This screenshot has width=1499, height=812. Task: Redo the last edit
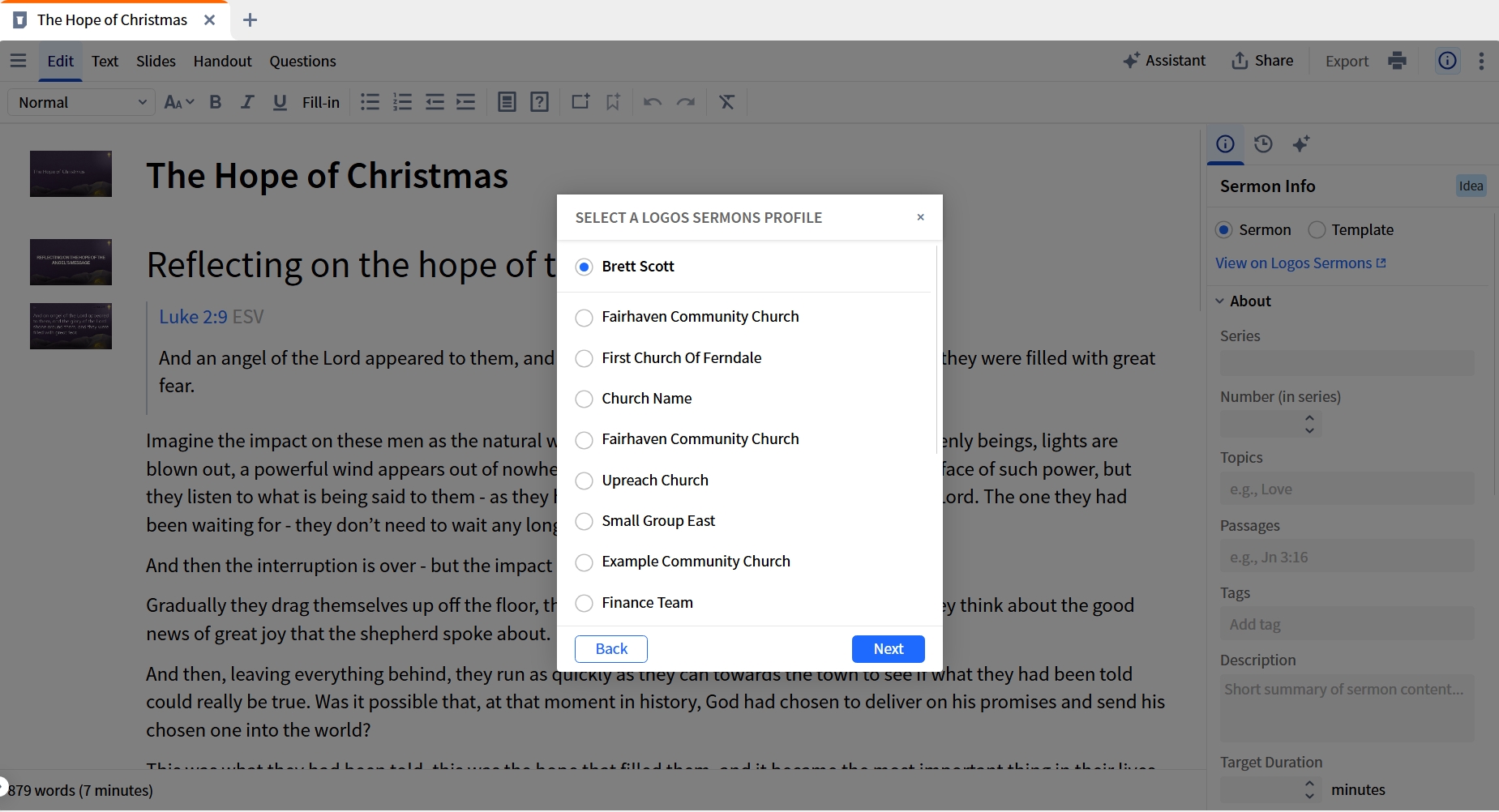(686, 102)
